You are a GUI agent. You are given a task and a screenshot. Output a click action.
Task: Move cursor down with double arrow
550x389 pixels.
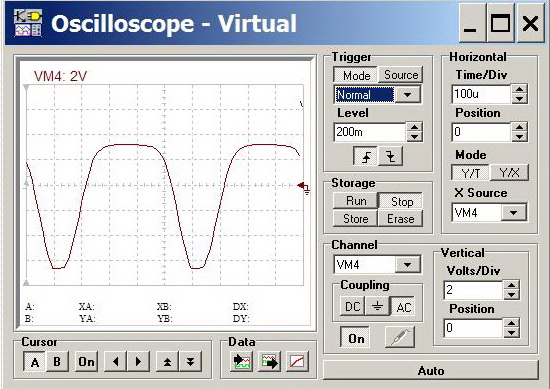click(x=190, y=361)
